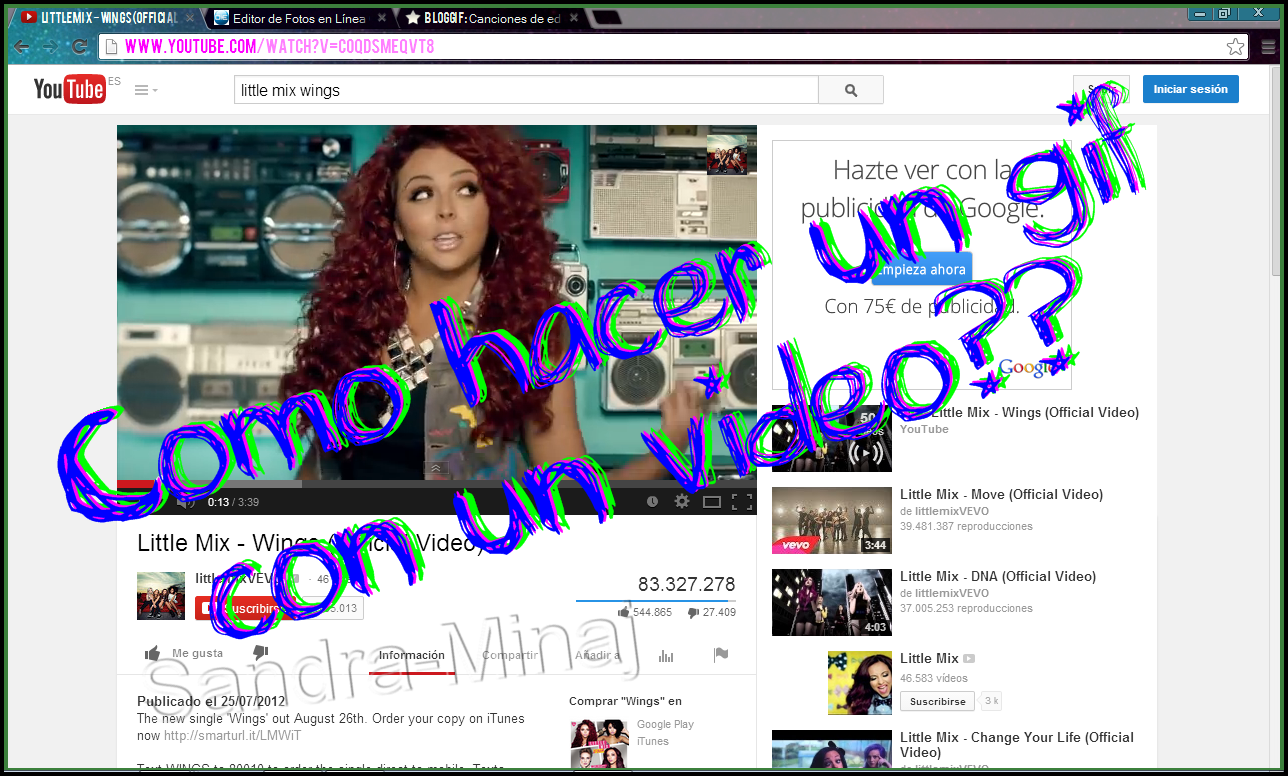Click the littlemixVEVO channel avatar

[x=161, y=596]
